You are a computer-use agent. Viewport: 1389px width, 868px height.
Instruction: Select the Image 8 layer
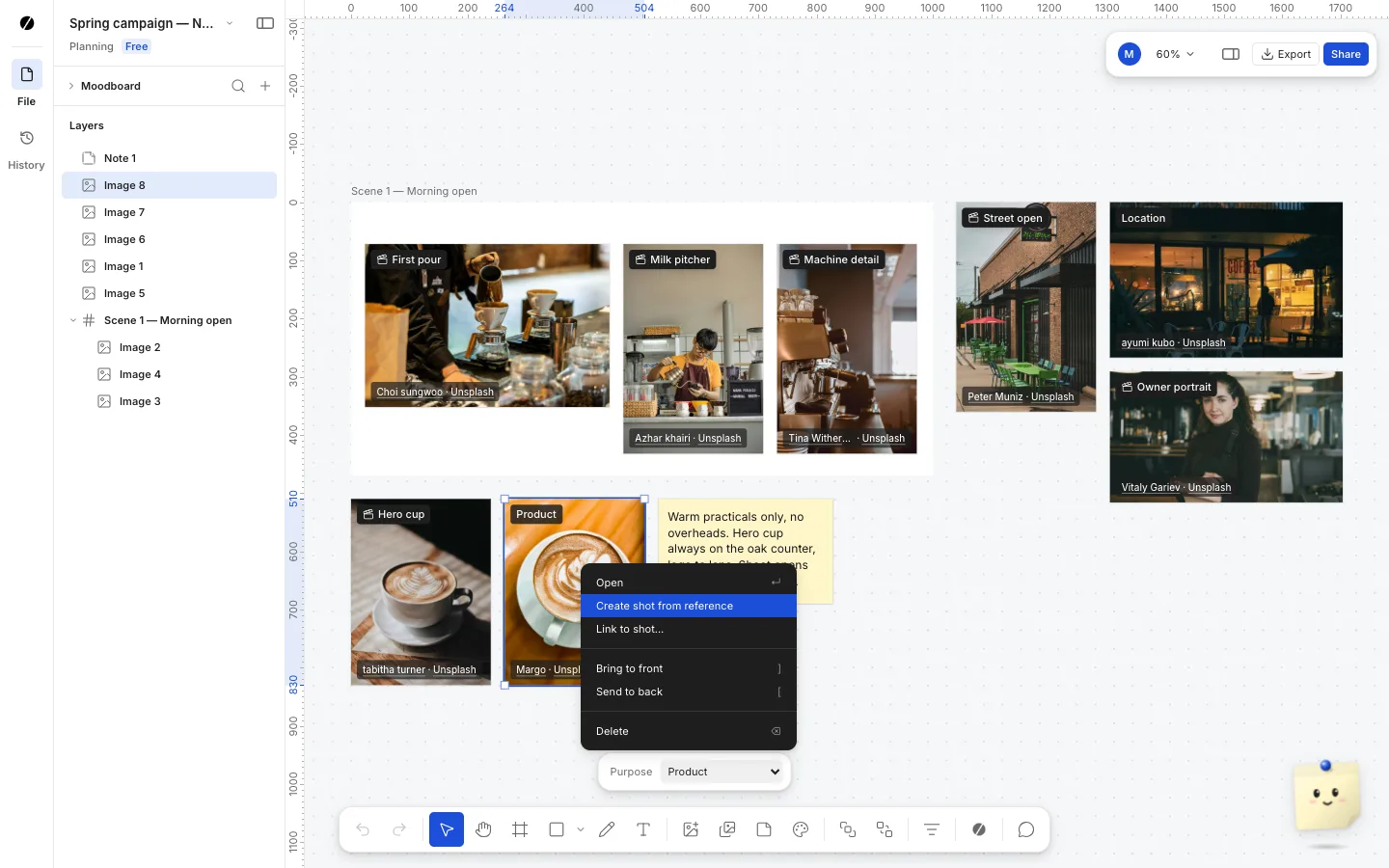point(169,185)
